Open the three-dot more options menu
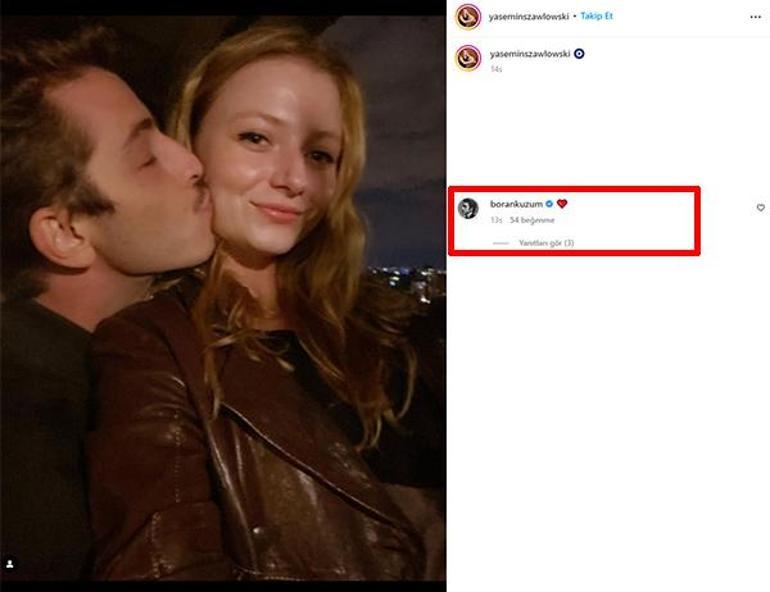The height and width of the screenshot is (592, 770). point(755,17)
